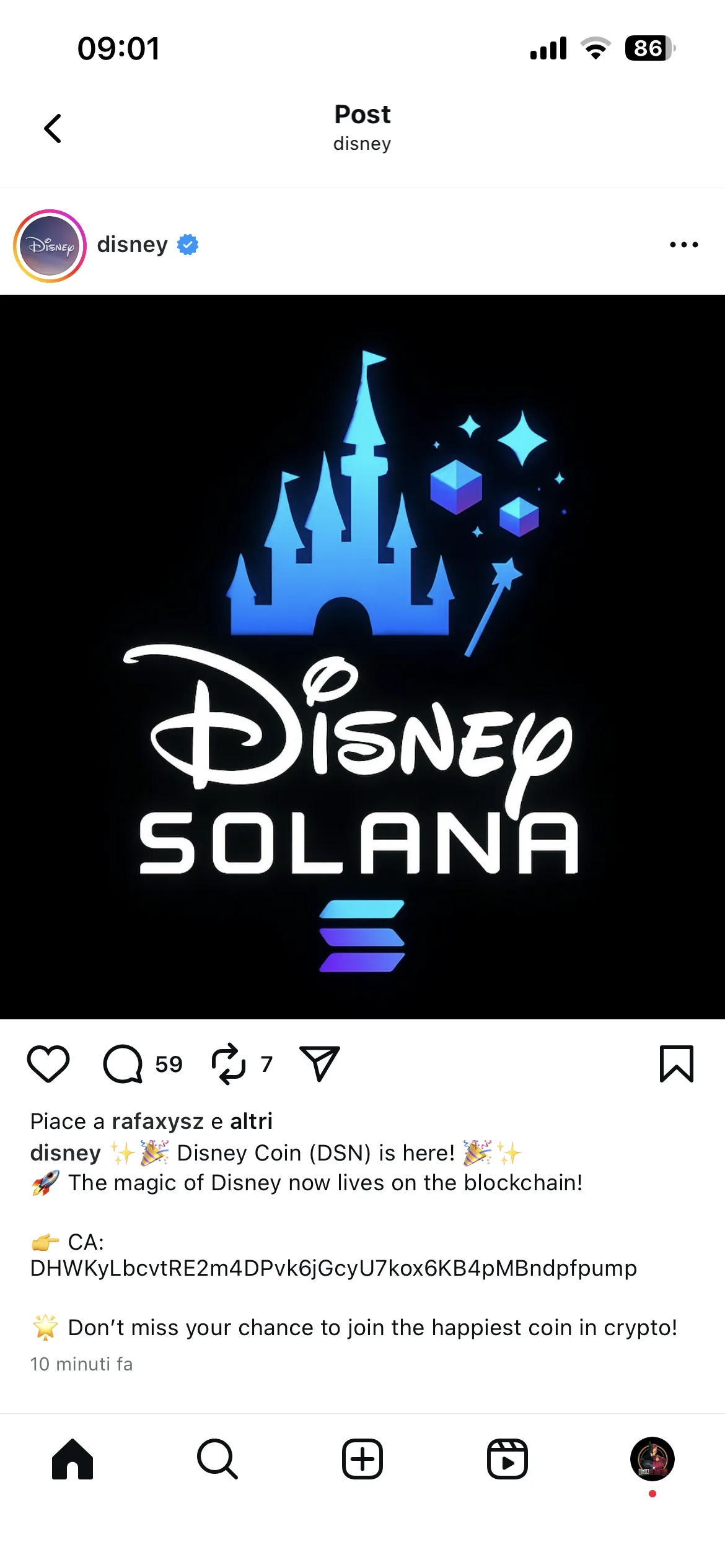This screenshot has width=725, height=1568.
Task: Create a new post with the plus icon
Action: pos(362,1459)
